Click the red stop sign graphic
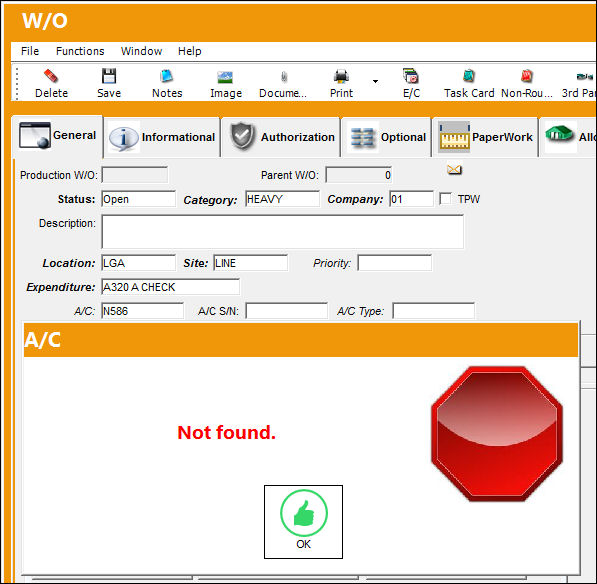The height and width of the screenshot is (584, 597). tap(497, 434)
